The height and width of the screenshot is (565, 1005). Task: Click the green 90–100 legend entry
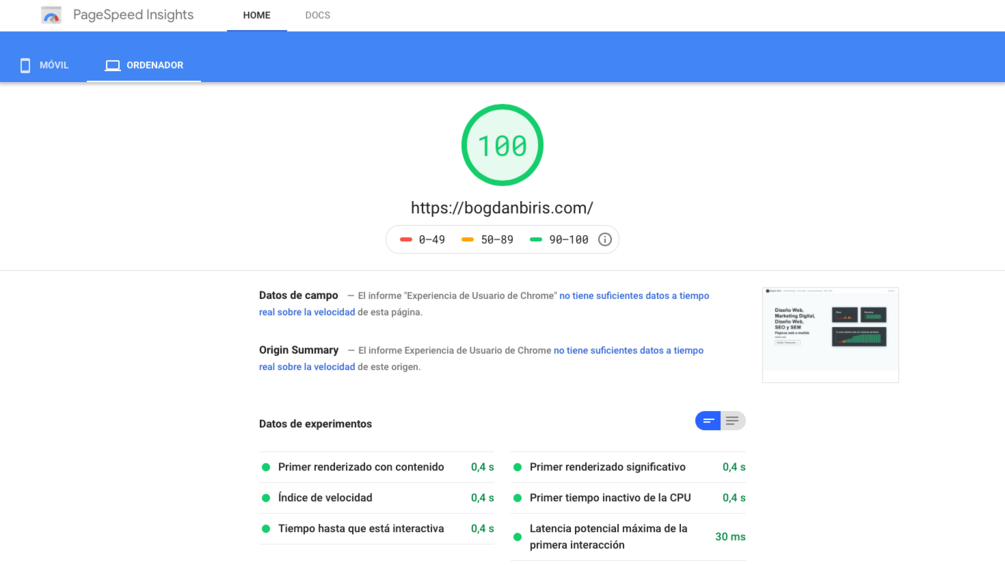(559, 240)
